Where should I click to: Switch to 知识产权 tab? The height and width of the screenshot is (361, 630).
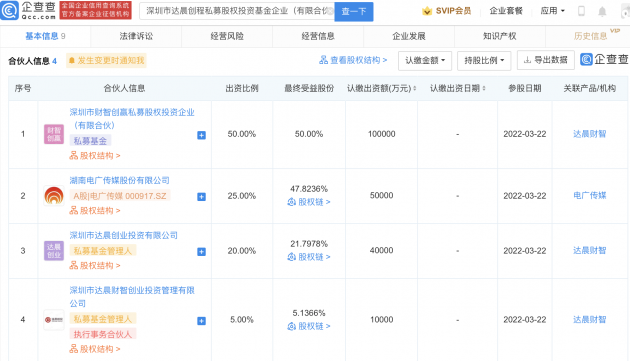tap(499, 36)
